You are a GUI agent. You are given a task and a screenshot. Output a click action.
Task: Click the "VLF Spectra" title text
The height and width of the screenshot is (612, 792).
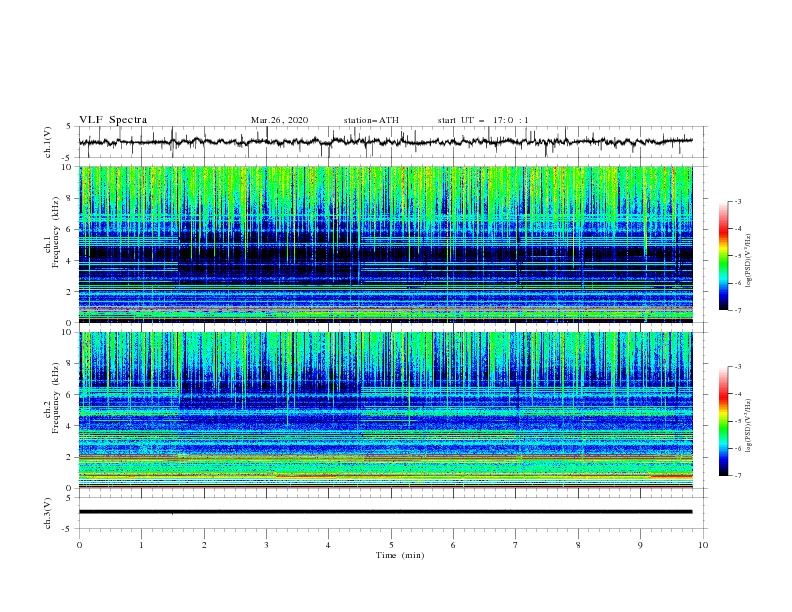click(113, 120)
